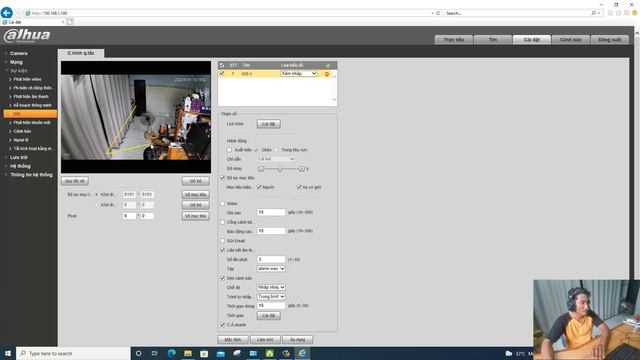Click the Mặc định default button
The image size is (640, 360).
233,340
